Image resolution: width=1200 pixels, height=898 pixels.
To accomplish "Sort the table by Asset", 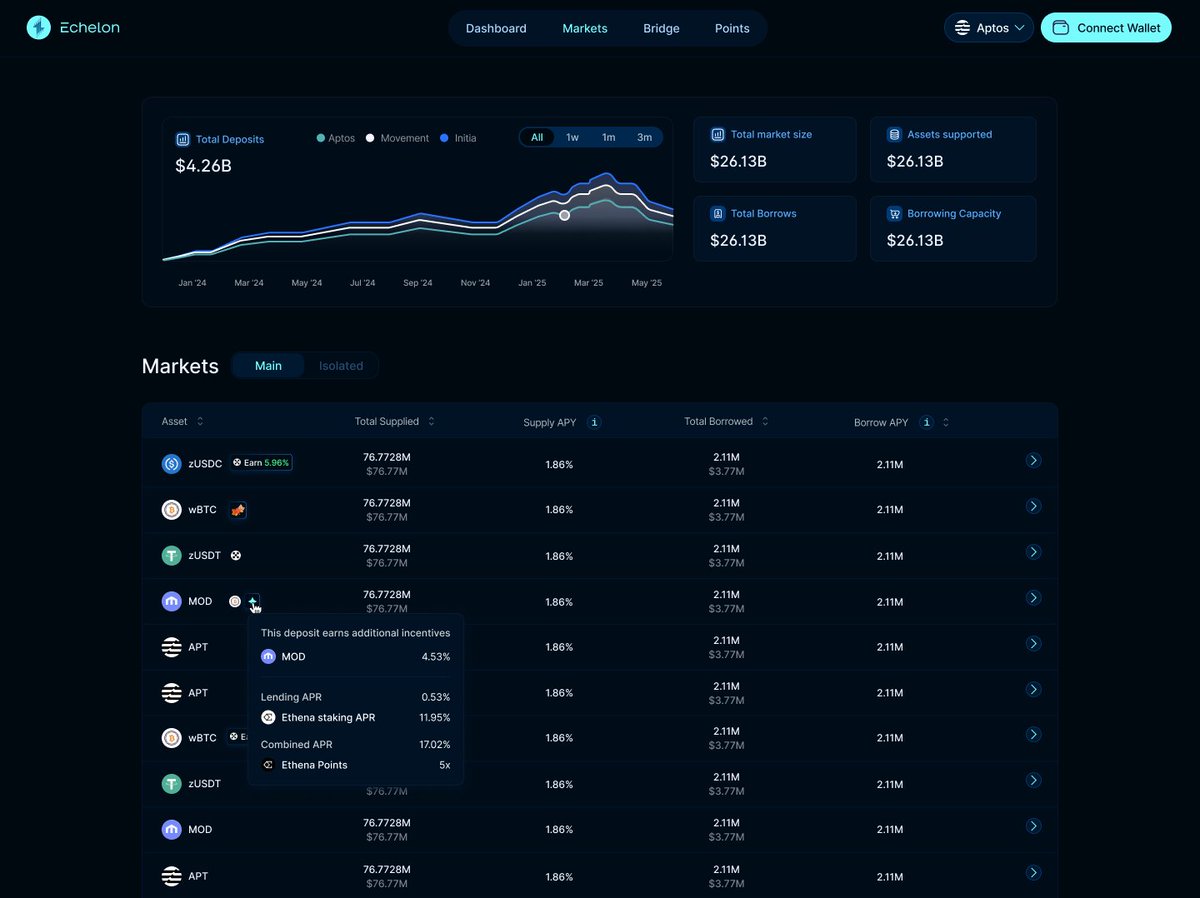I will [183, 422].
